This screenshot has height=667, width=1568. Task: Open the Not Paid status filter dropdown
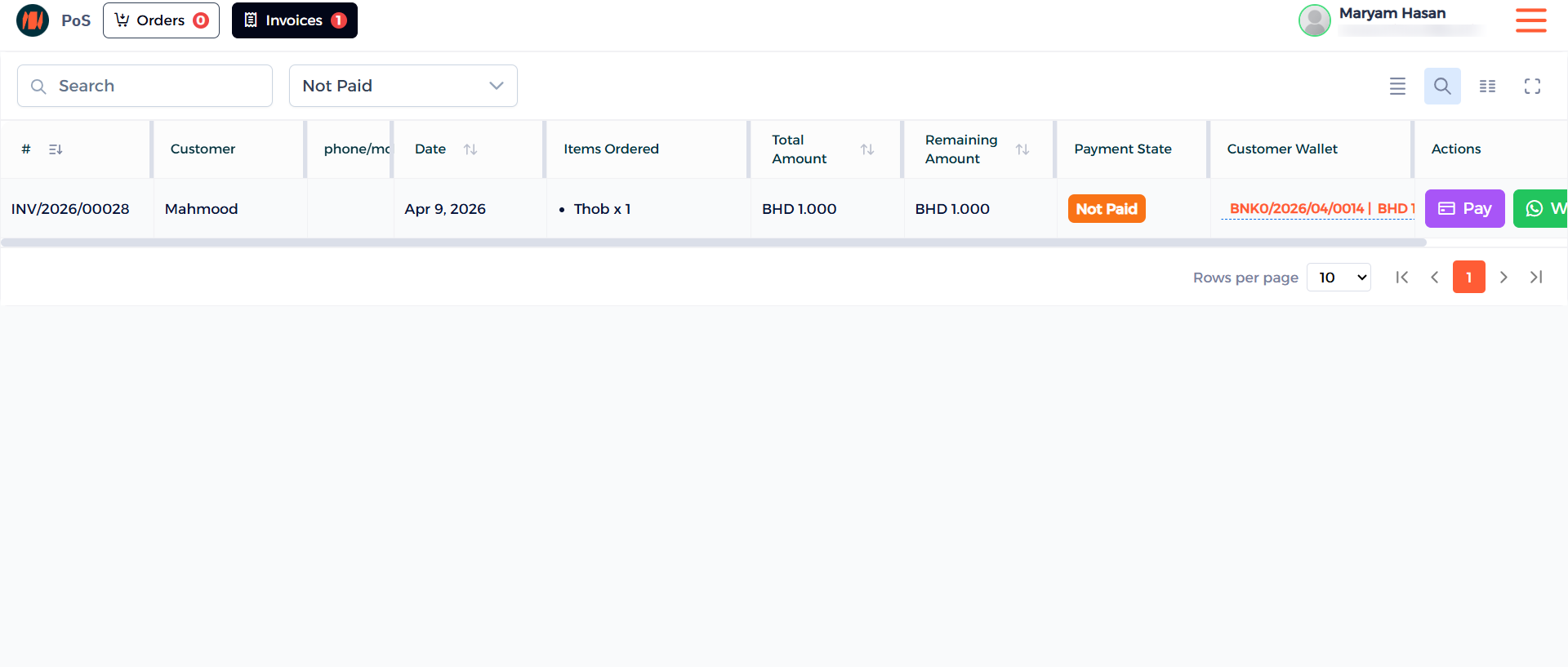pos(403,86)
